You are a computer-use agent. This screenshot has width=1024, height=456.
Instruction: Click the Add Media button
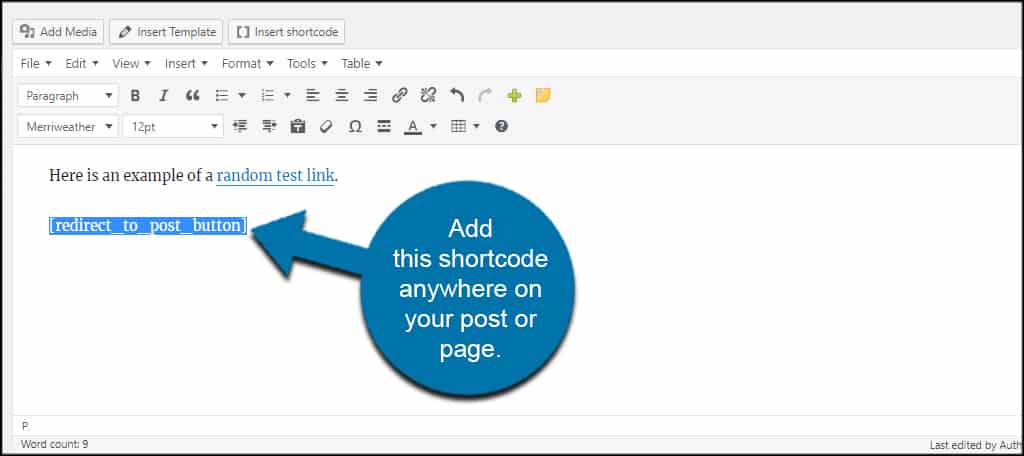58,31
